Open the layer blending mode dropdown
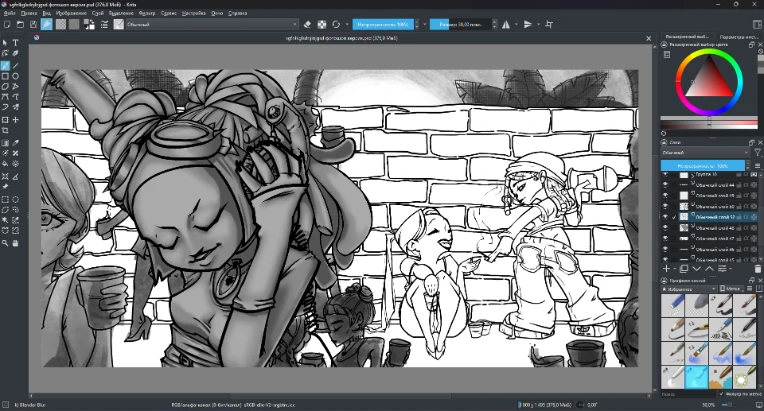The height and width of the screenshot is (411, 764). coord(704,153)
